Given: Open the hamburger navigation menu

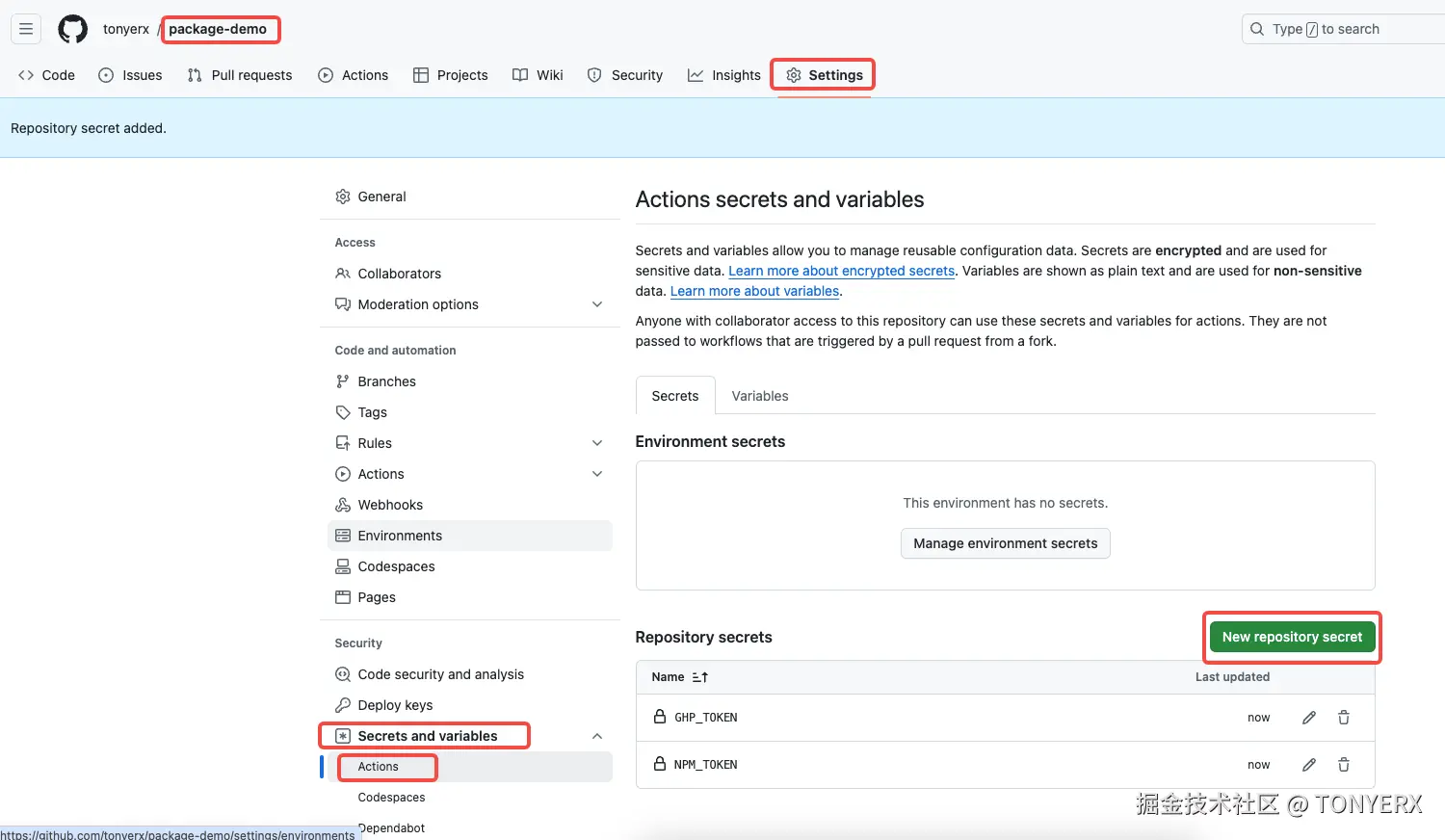Looking at the screenshot, I should coord(26,29).
